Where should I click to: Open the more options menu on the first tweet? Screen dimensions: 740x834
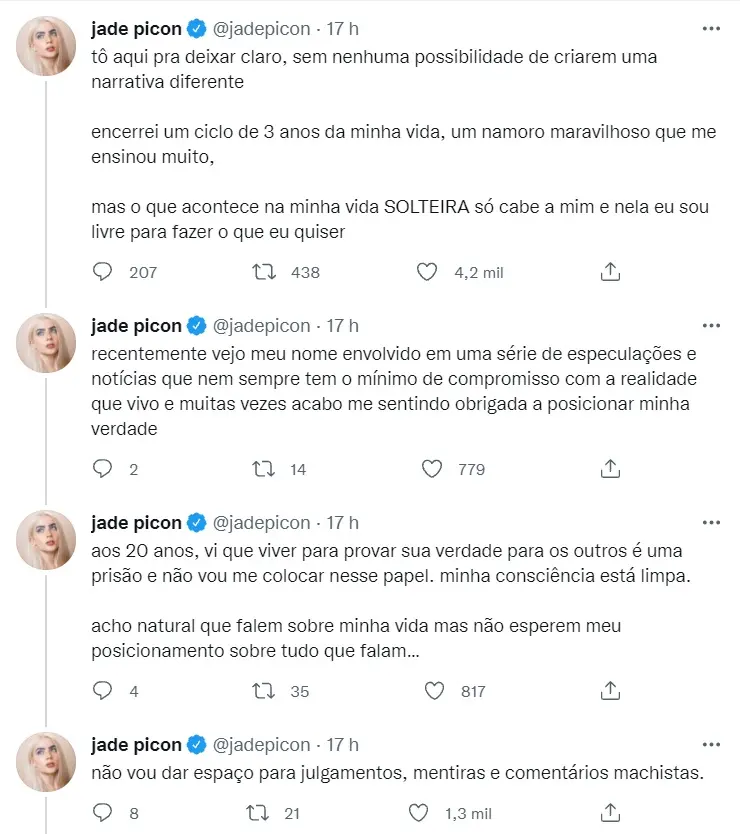point(710,29)
